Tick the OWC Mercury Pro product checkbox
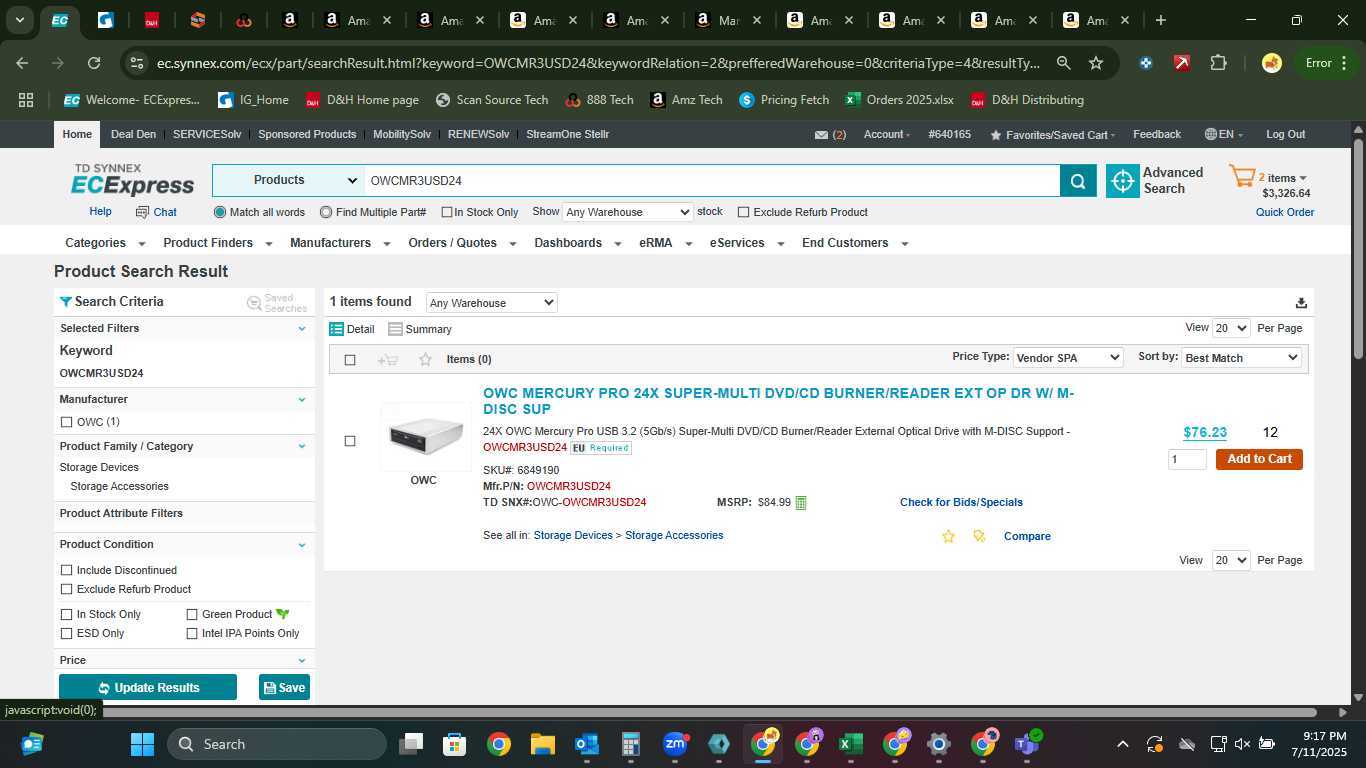The height and width of the screenshot is (768, 1366). tap(350, 441)
